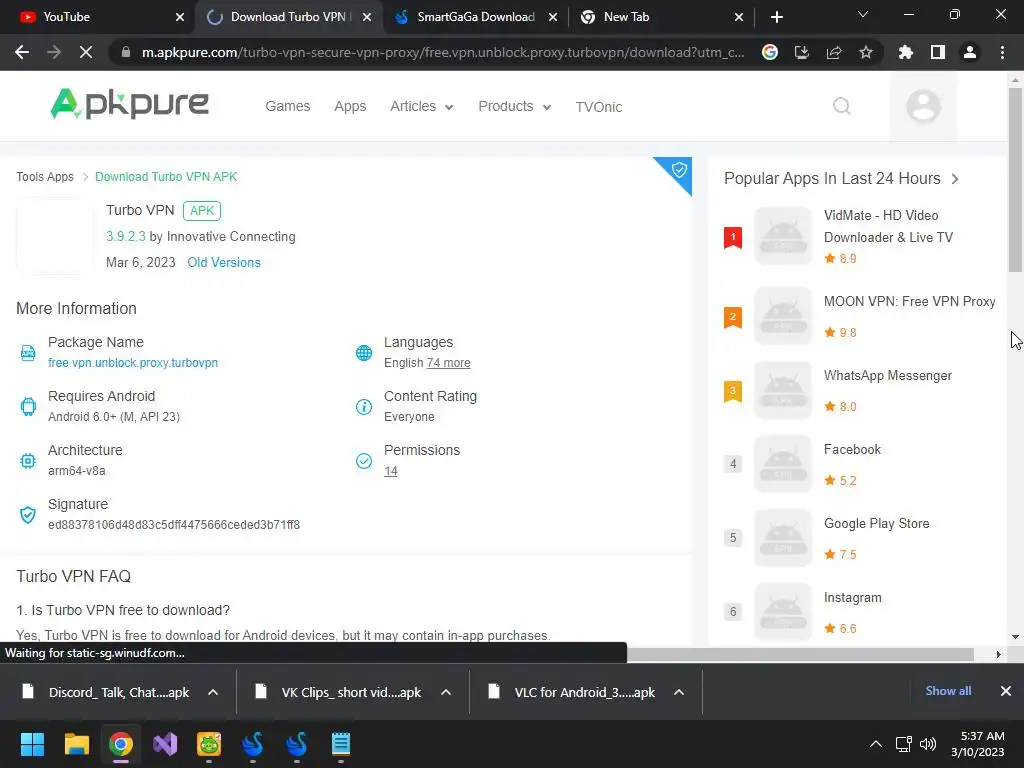Stop loading the page
The image size is (1024, 768).
(86, 52)
